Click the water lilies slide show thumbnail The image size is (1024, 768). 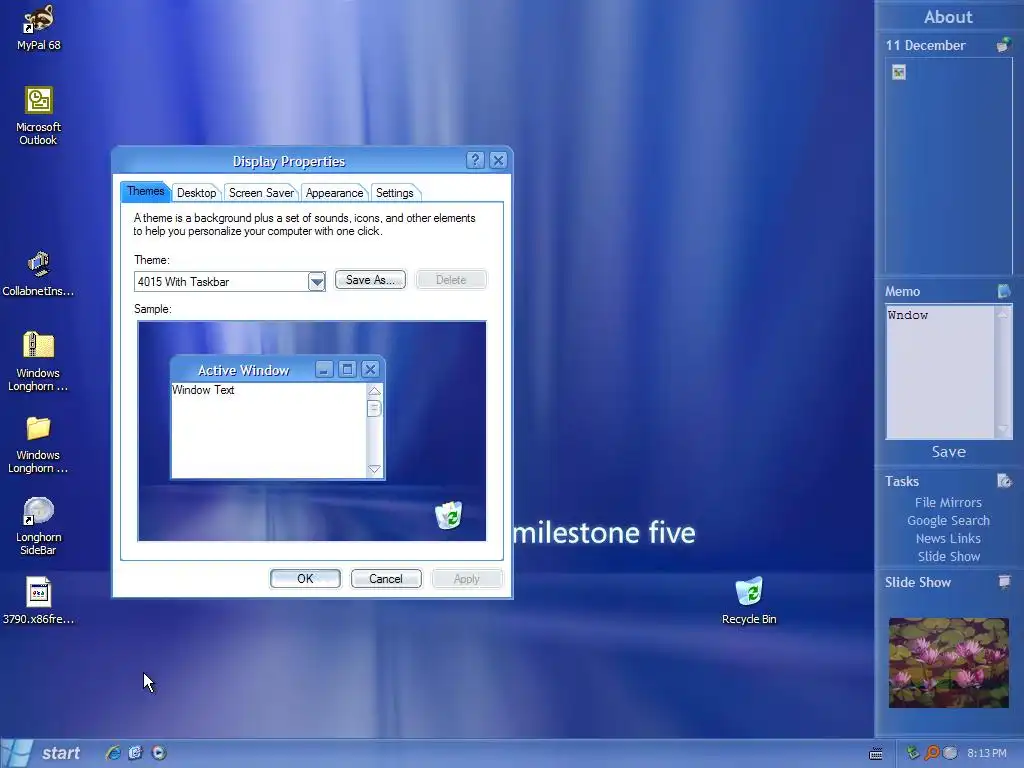click(x=948, y=663)
